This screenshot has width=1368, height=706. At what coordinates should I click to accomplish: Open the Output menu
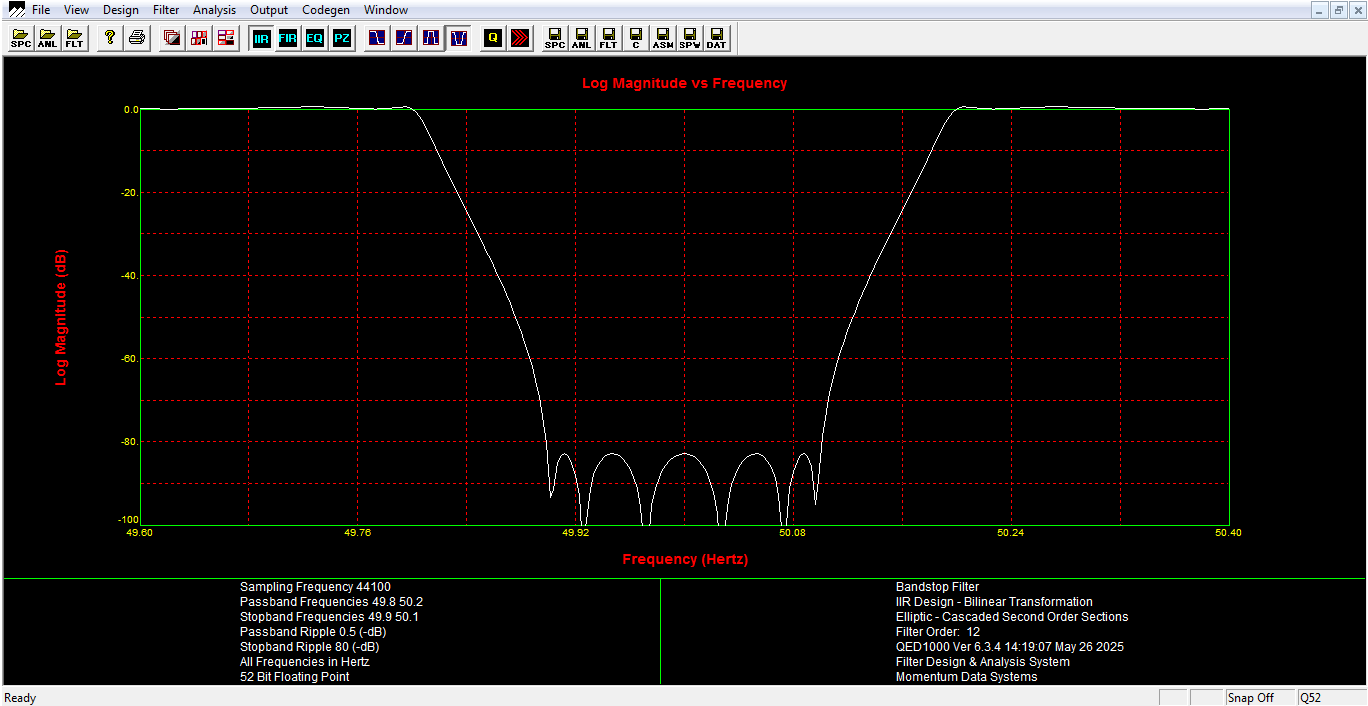click(x=269, y=10)
